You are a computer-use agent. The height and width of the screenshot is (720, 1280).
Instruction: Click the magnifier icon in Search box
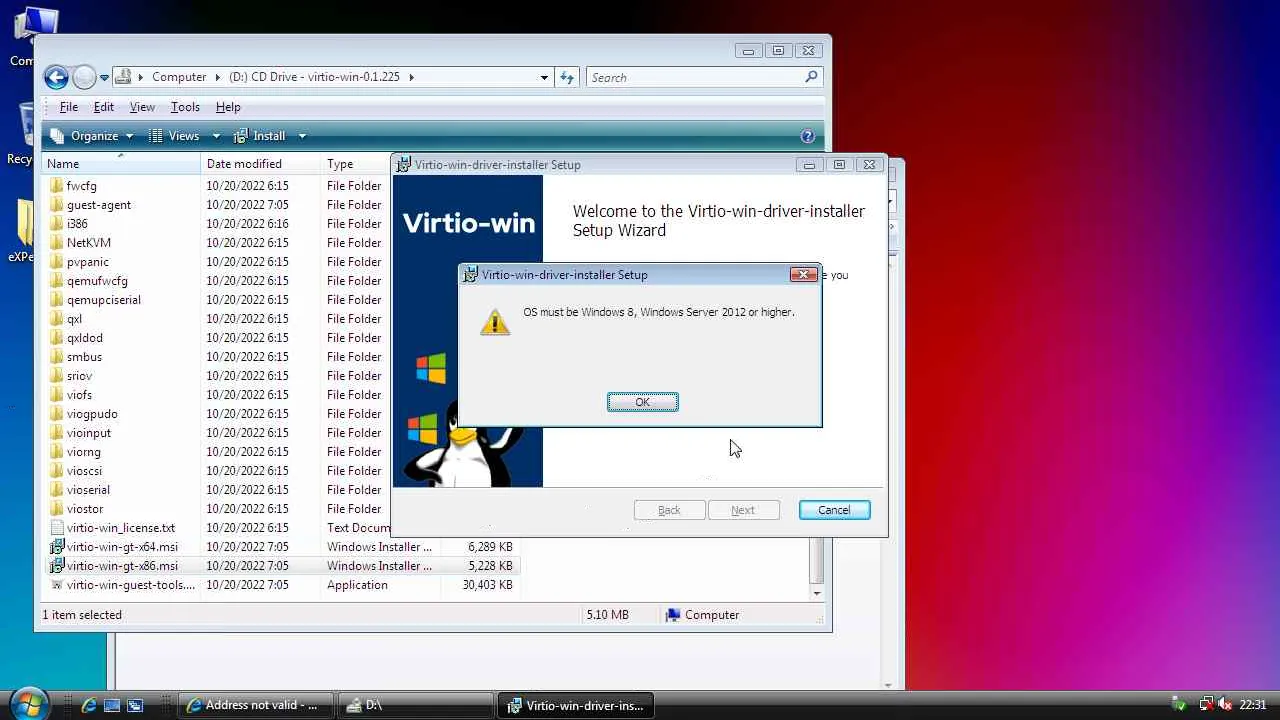(811, 77)
